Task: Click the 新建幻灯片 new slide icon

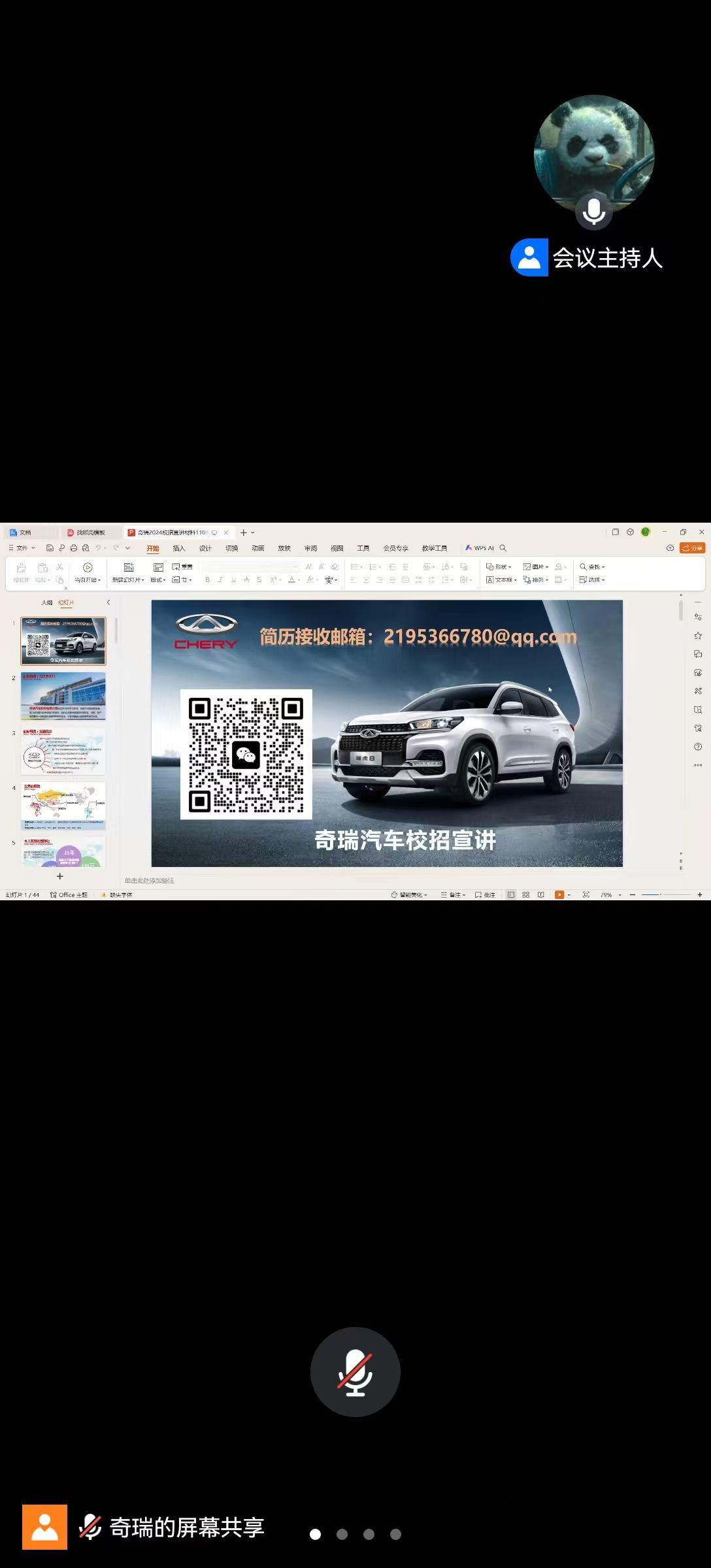Action: click(129, 568)
